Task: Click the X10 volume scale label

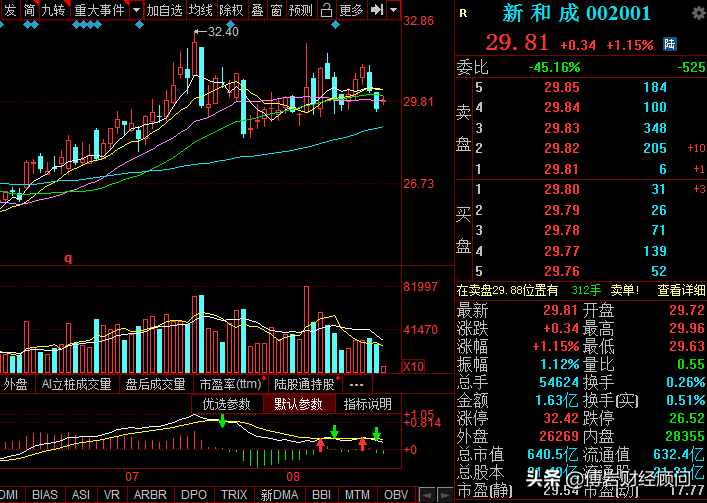Action: [x=413, y=366]
